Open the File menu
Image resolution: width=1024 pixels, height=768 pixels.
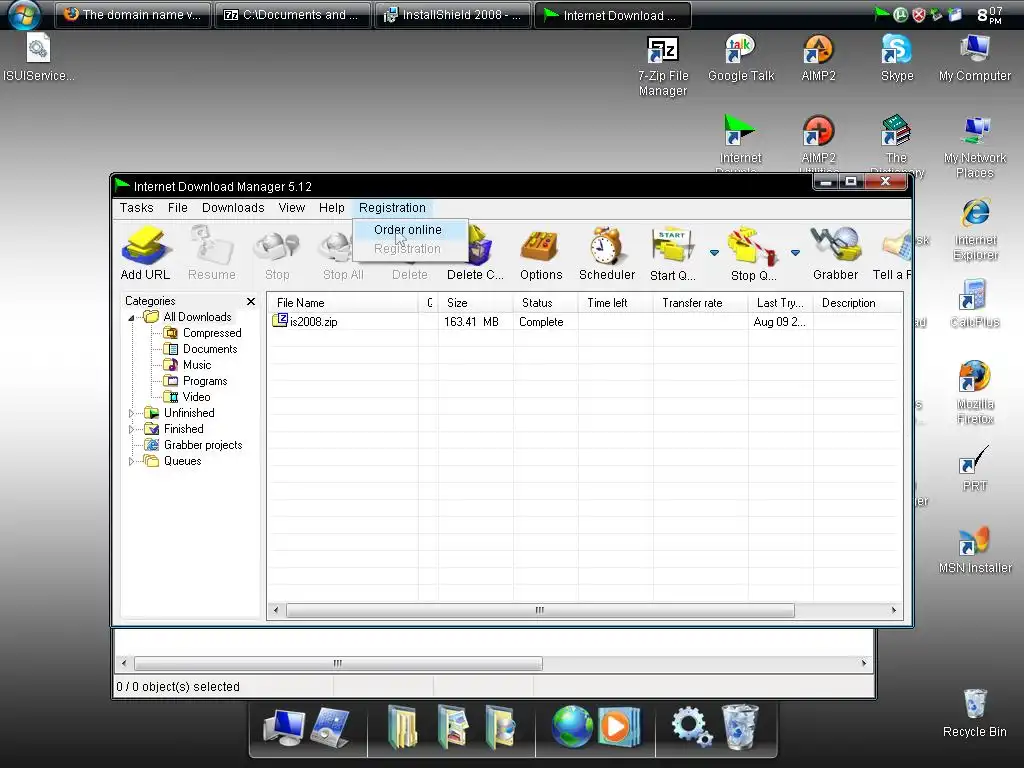(x=178, y=208)
